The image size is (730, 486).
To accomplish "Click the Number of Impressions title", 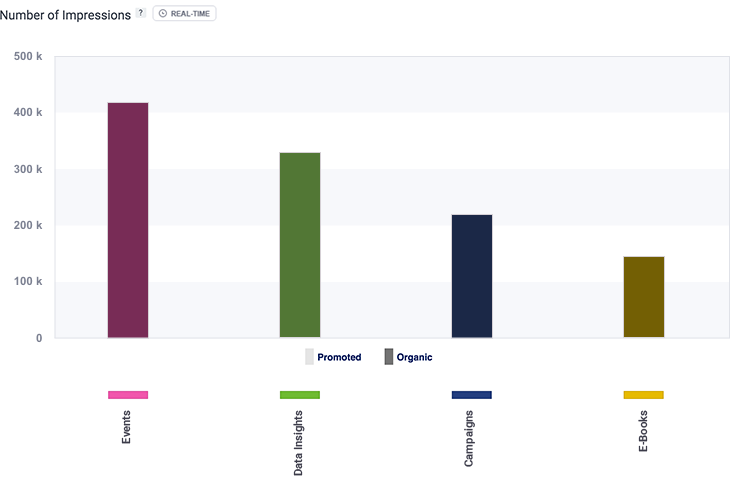I will (x=65, y=14).
